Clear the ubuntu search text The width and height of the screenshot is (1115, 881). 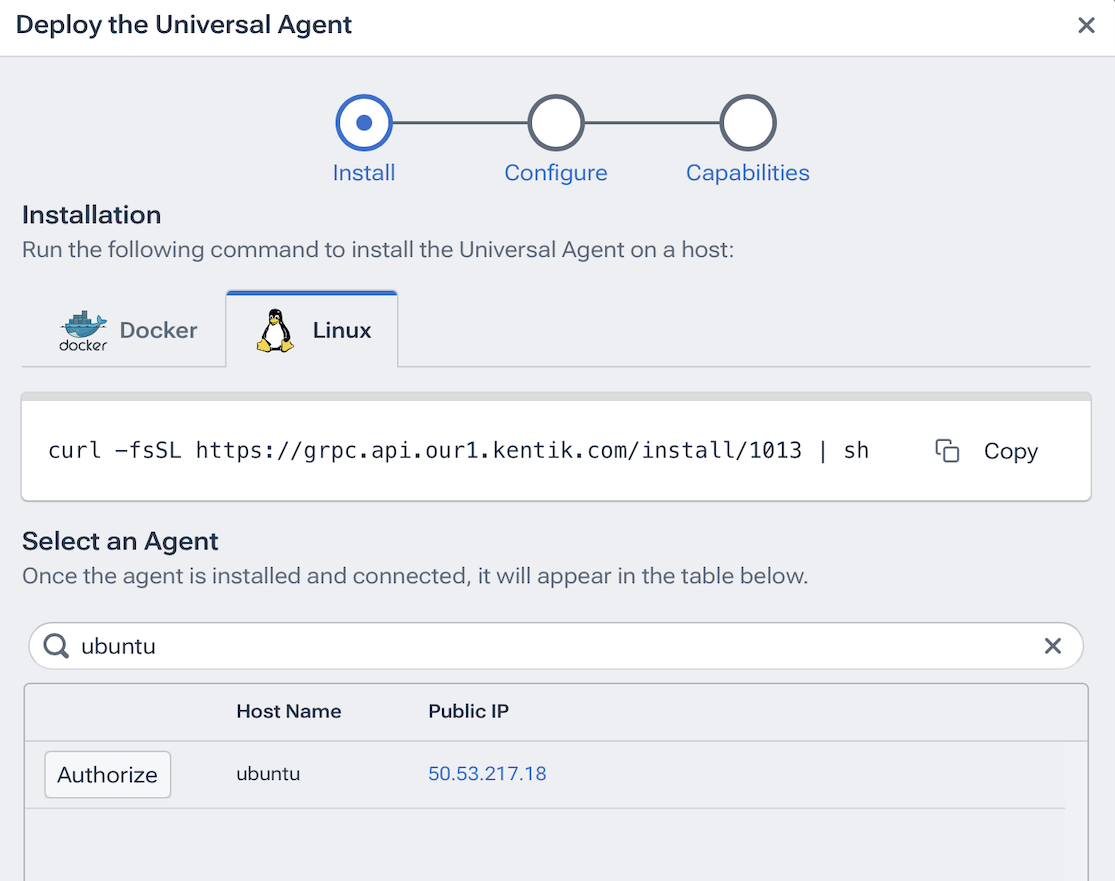[x=1052, y=646]
